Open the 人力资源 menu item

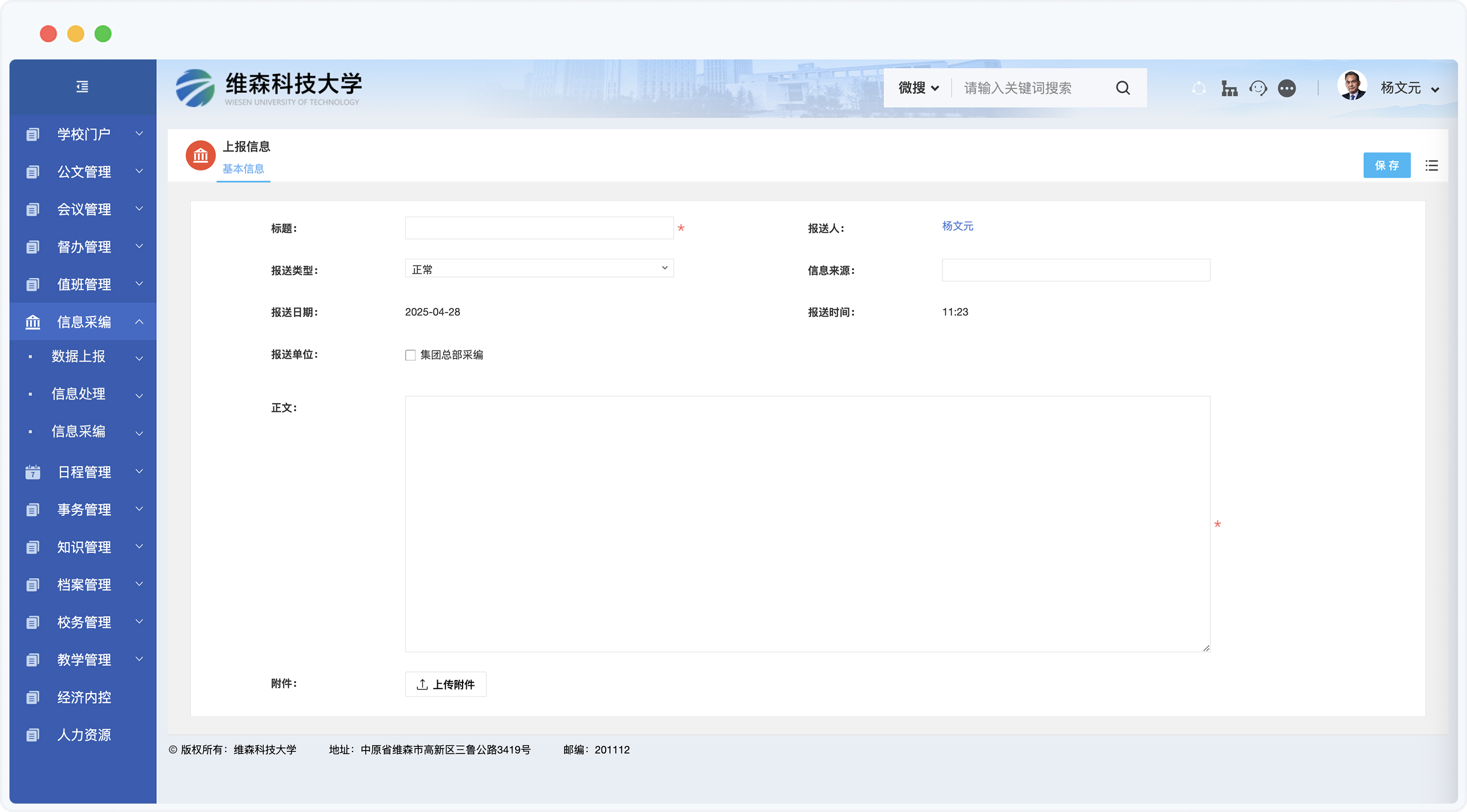pos(83,735)
